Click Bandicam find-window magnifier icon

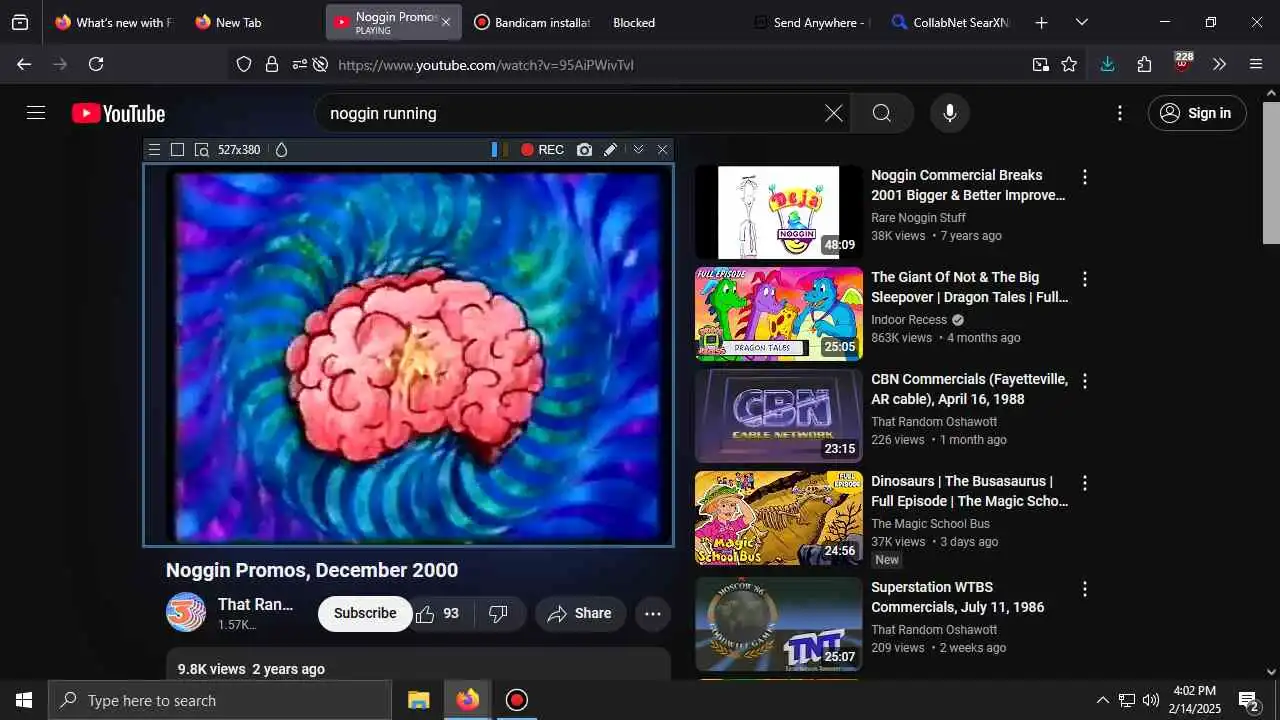tap(201, 150)
